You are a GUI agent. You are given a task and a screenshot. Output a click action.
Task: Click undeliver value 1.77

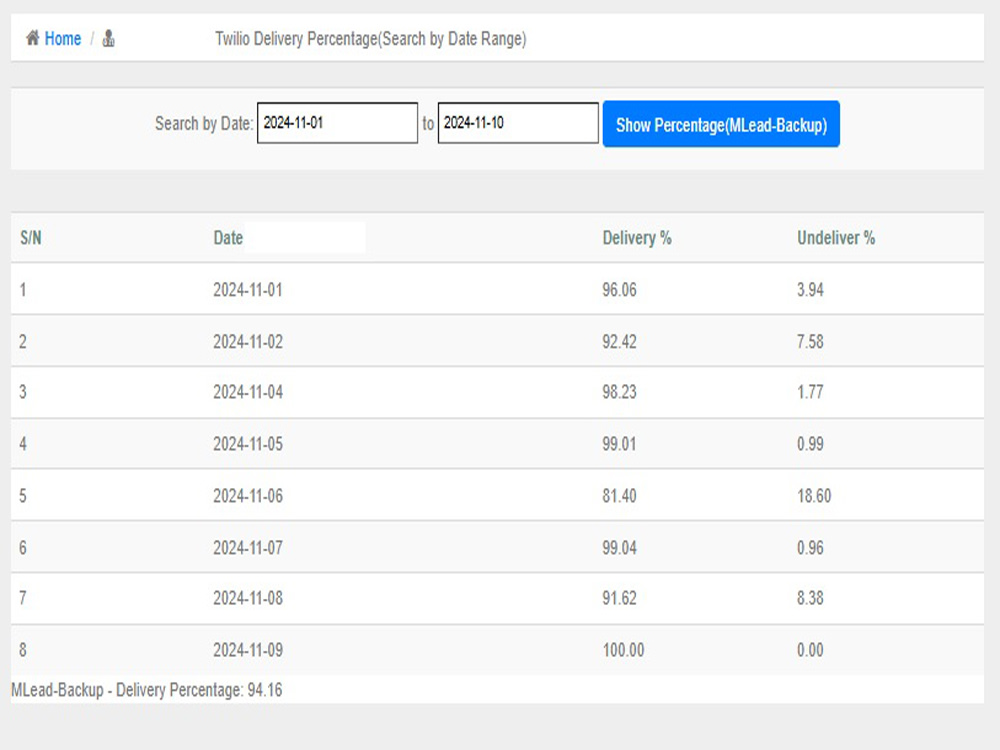[x=810, y=392]
